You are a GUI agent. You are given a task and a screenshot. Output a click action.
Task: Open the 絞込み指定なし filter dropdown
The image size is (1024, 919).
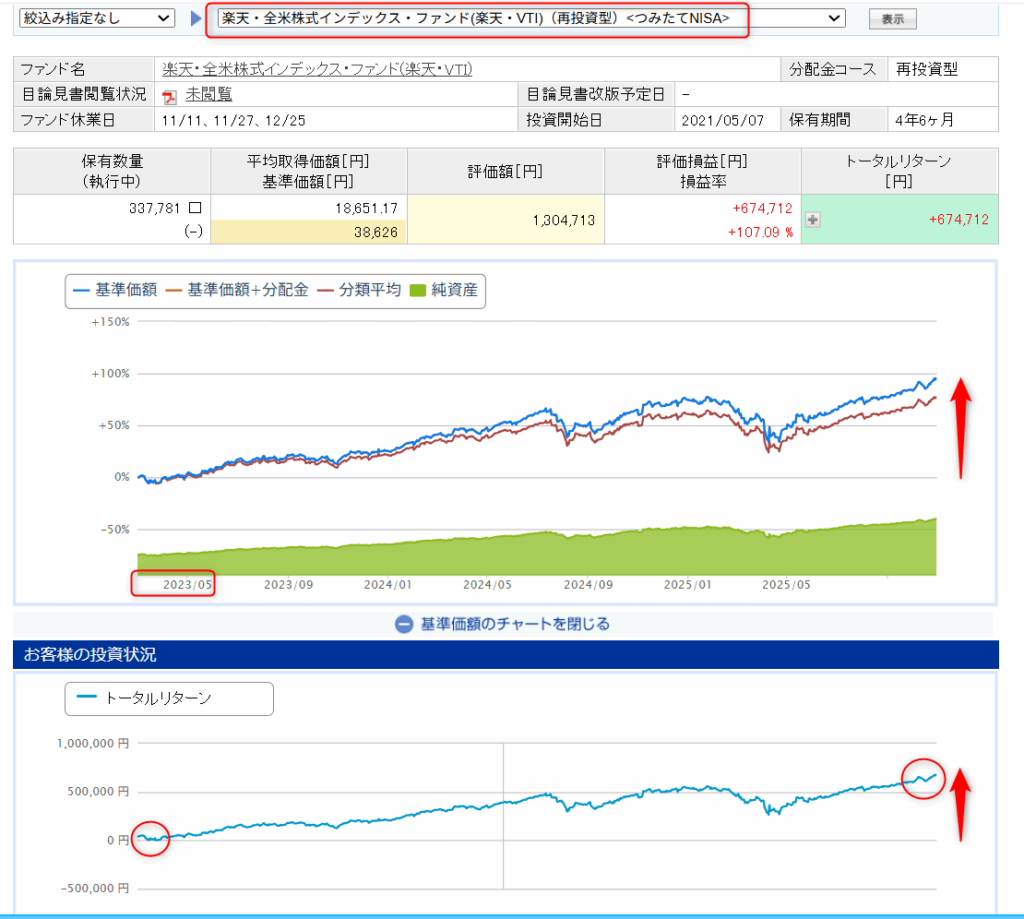coord(95,18)
